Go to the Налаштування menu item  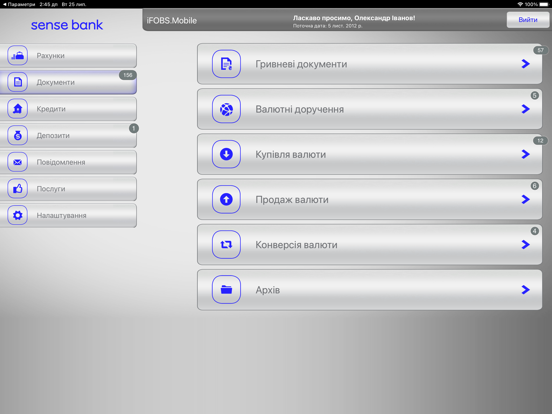pyautogui.click(x=68, y=215)
